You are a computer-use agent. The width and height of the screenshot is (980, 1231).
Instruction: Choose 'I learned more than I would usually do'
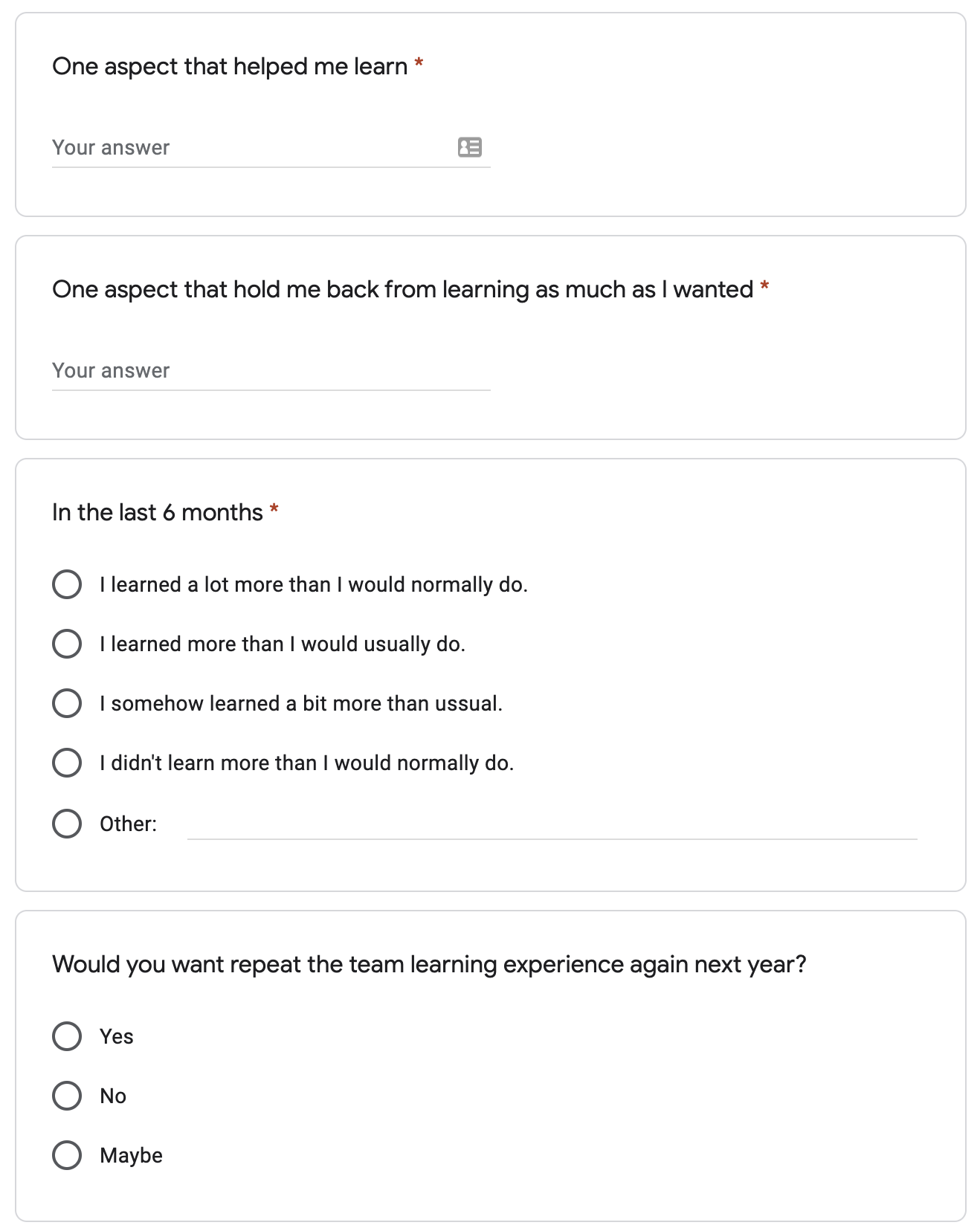pos(67,644)
